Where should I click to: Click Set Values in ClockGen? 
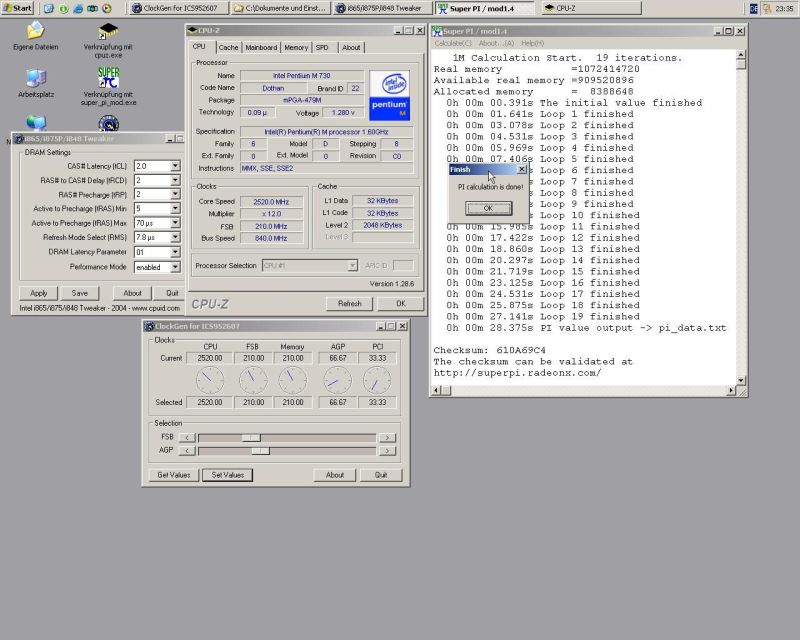coord(228,475)
